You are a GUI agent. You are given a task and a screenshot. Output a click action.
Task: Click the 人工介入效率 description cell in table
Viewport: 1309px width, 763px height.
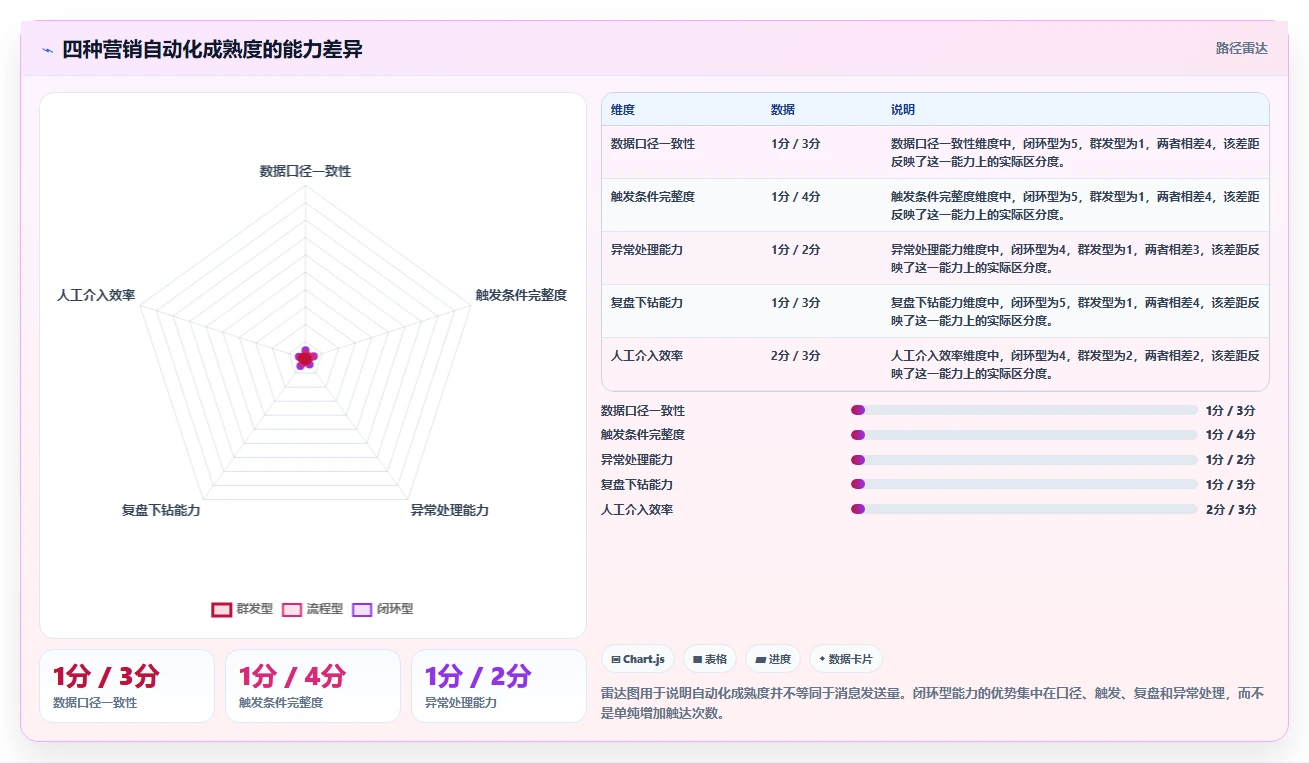pyautogui.click(x=1075, y=364)
